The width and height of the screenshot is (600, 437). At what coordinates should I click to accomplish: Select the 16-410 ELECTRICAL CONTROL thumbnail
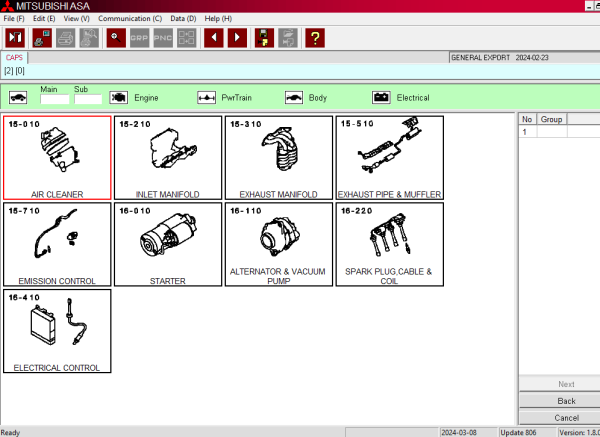[x=57, y=331]
